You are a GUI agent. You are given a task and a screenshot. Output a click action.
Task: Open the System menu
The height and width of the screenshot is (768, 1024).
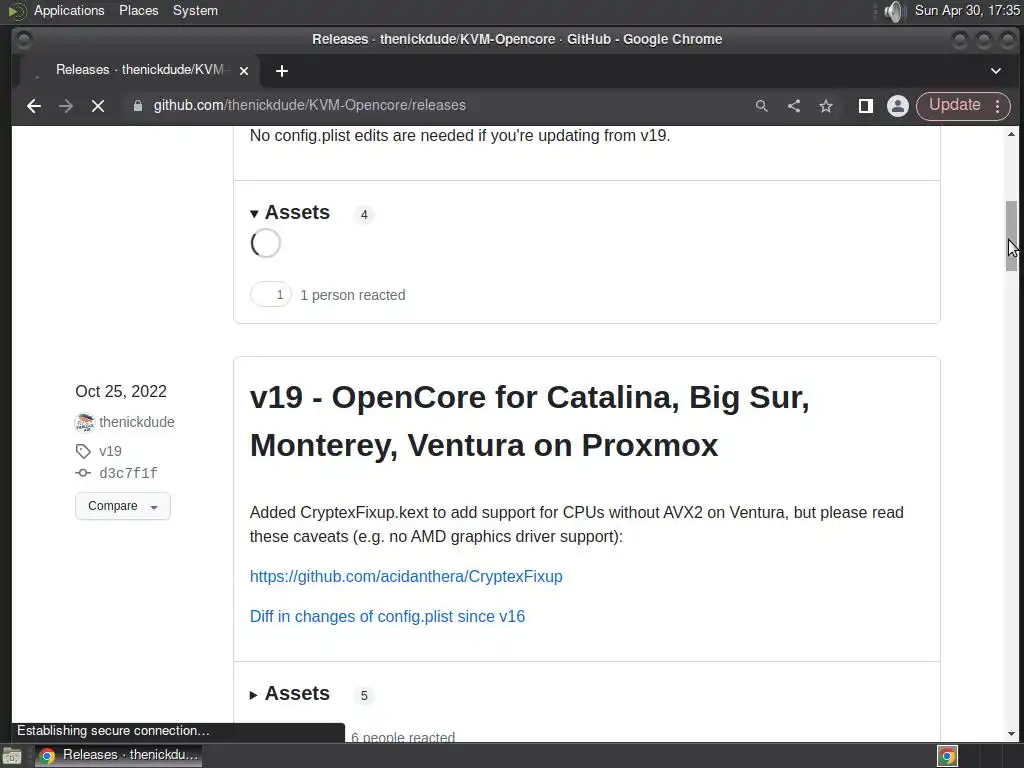point(195,10)
